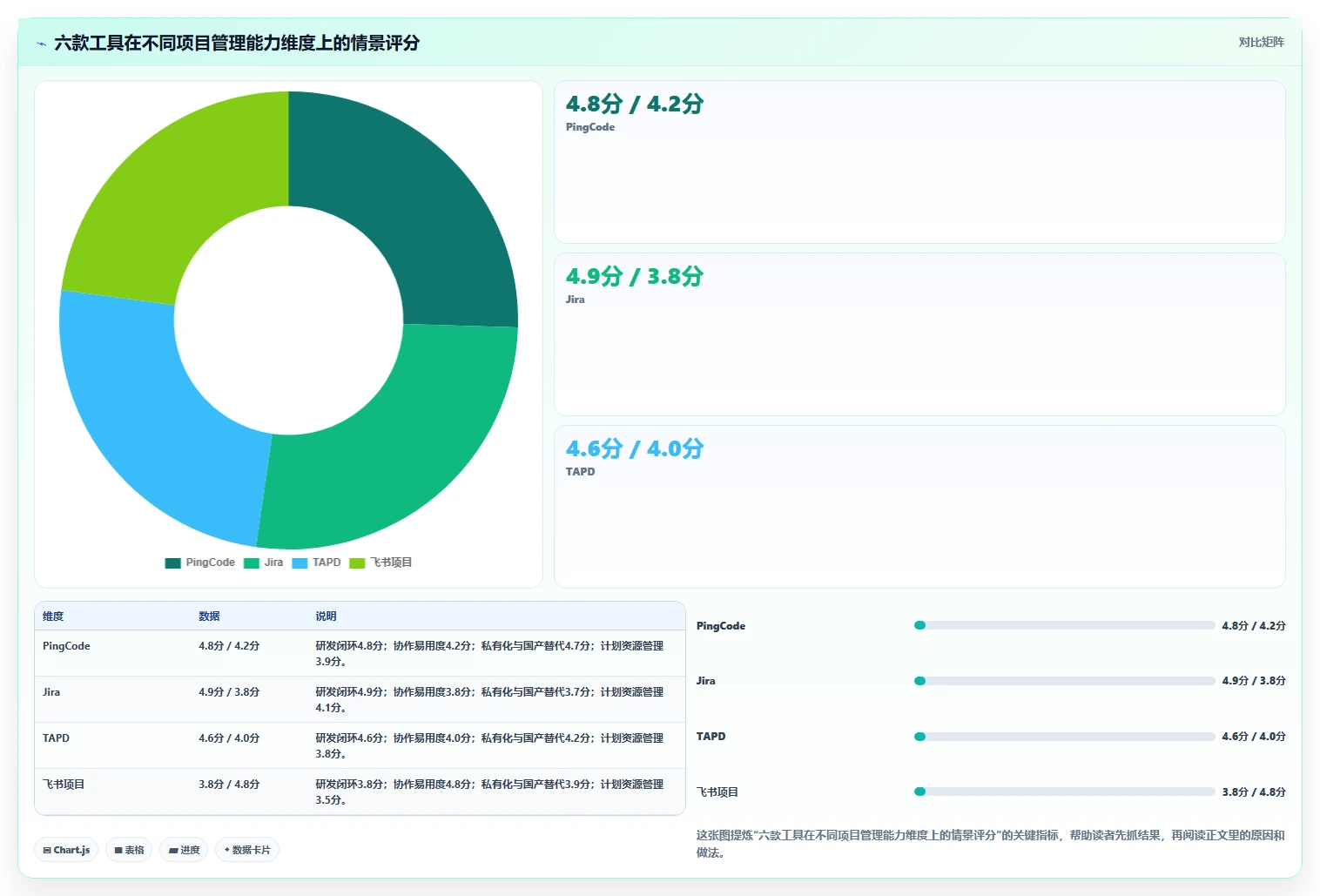Toggle 飞书项目 legend color box in chart
The width and height of the screenshot is (1320, 896).
(357, 563)
